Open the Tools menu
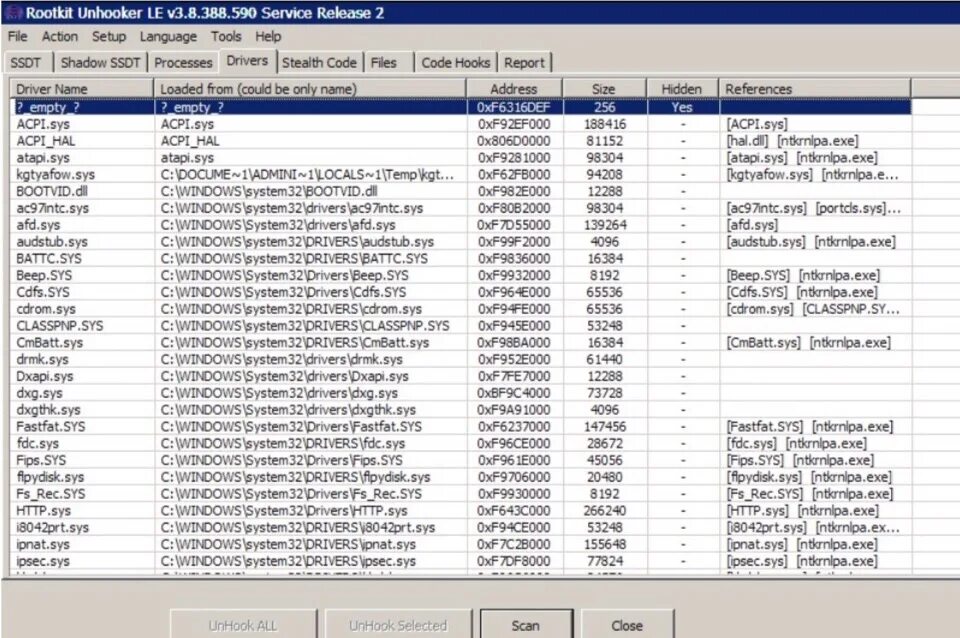The height and width of the screenshot is (638, 960). (226, 37)
